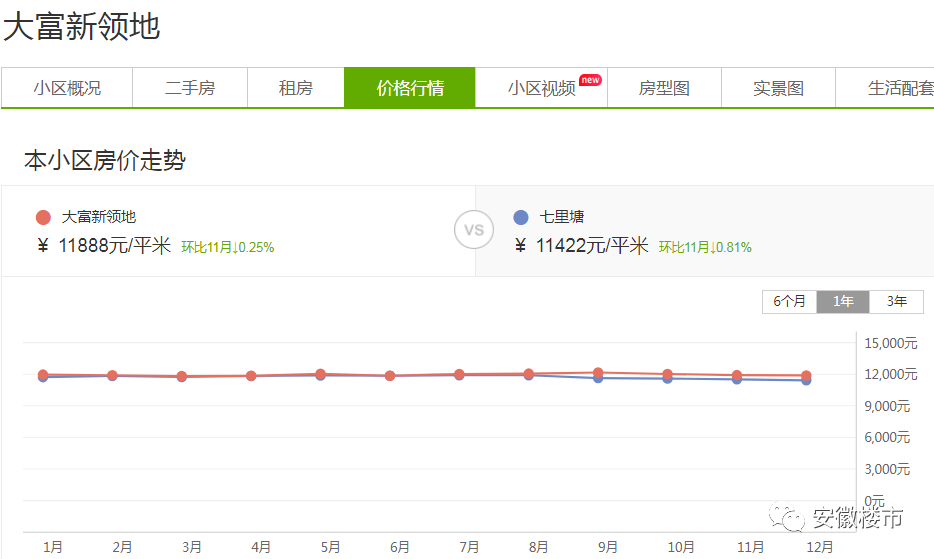Click the VS circle icon
This screenshot has width=934, height=559.
coord(474,230)
